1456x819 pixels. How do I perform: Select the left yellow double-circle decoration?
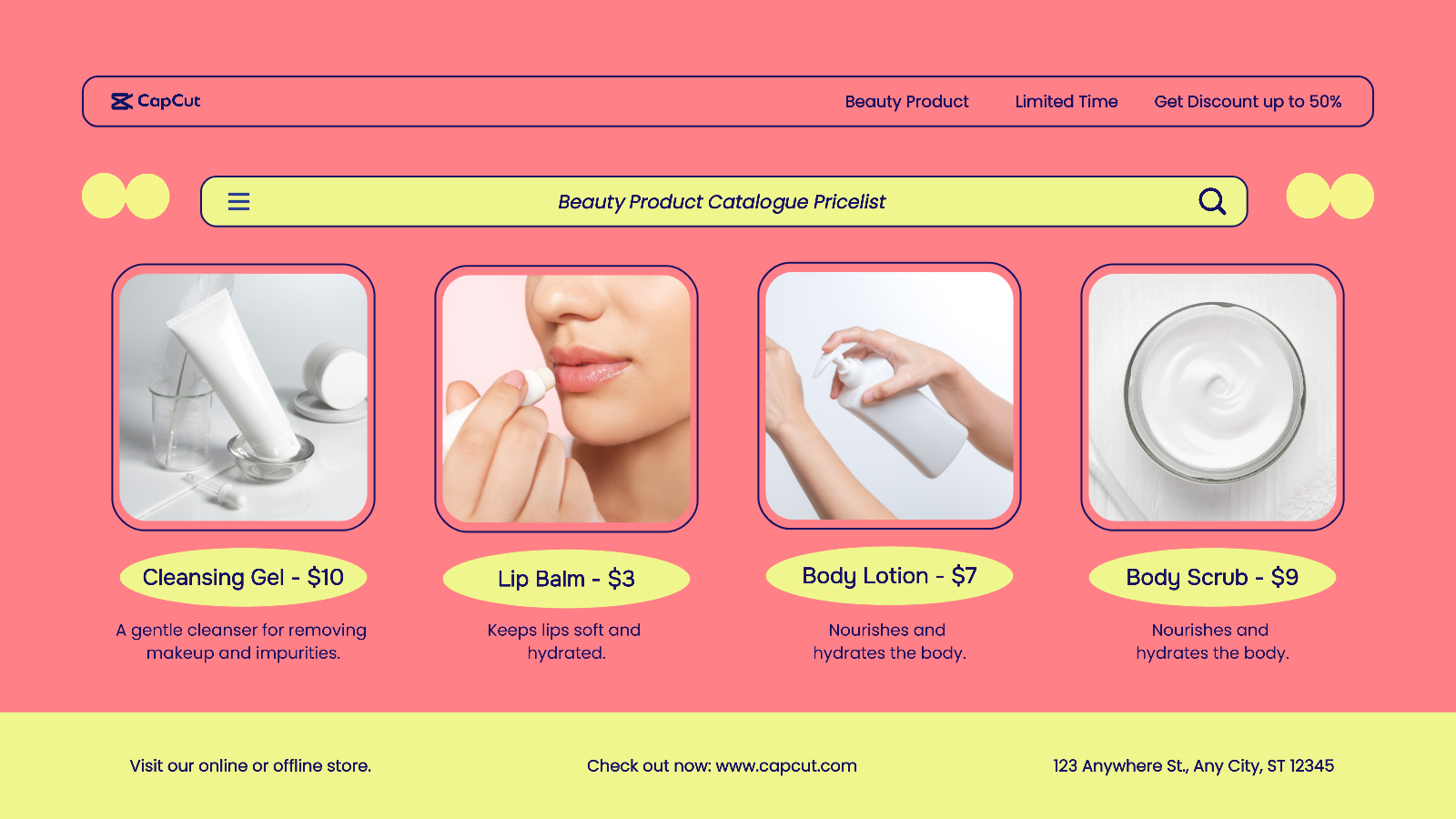[x=126, y=196]
